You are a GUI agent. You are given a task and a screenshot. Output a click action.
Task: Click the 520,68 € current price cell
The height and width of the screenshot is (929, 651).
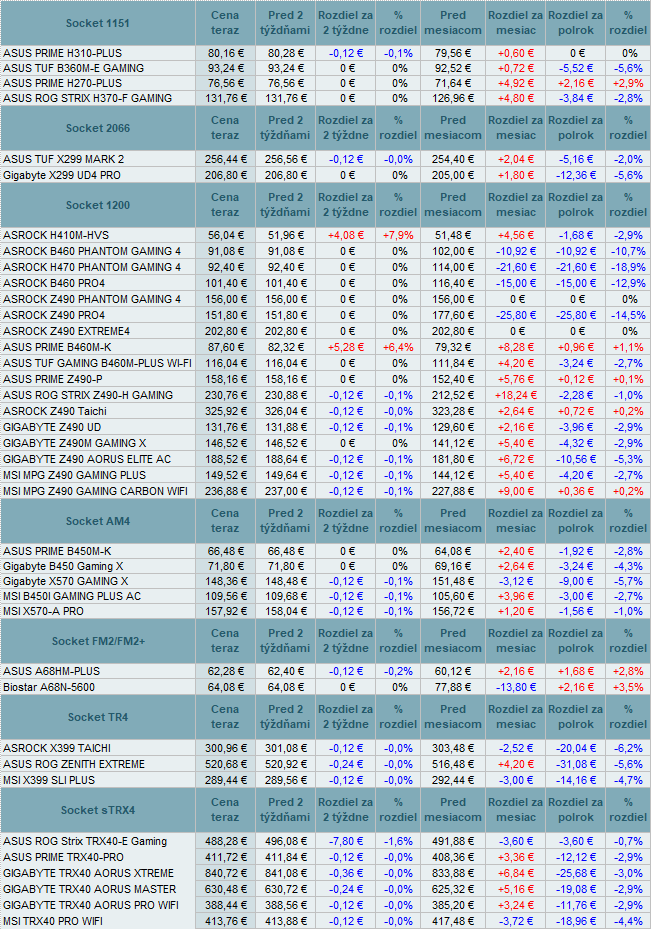tap(226, 764)
